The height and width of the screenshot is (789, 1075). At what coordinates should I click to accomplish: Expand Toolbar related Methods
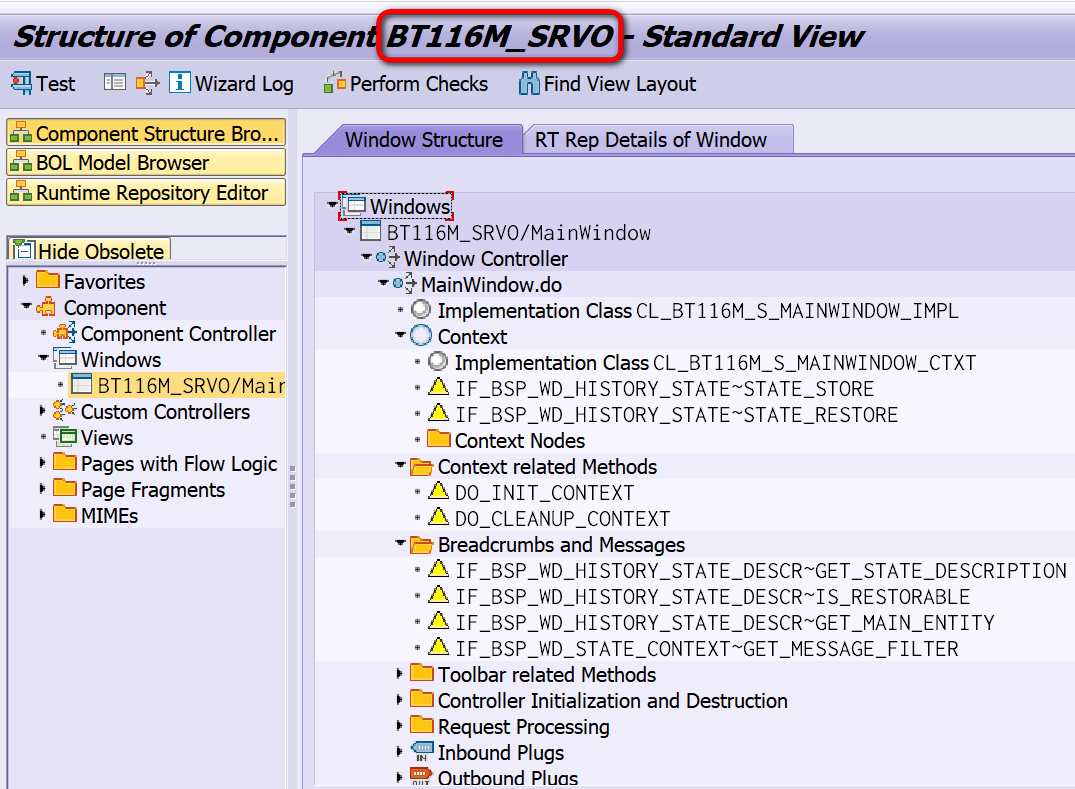pos(400,674)
